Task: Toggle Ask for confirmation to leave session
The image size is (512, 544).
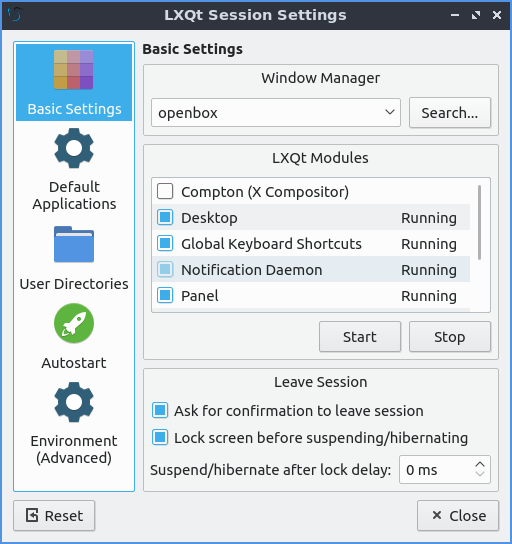Action: pyautogui.click(x=160, y=410)
